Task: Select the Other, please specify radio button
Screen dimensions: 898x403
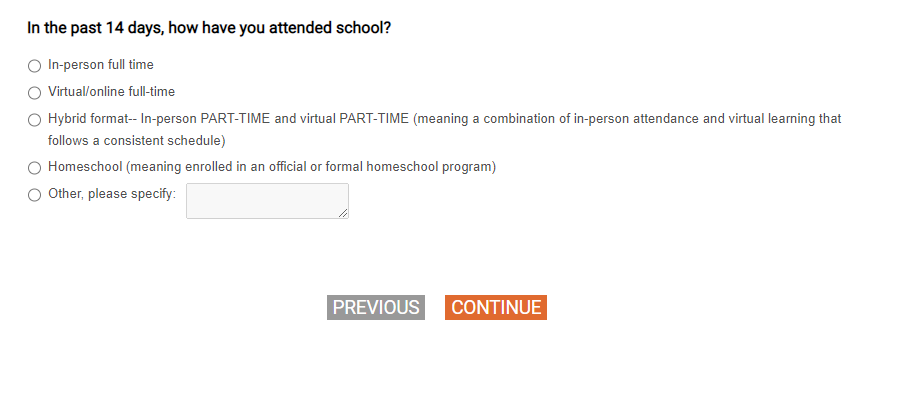Action: pyautogui.click(x=35, y=195)
